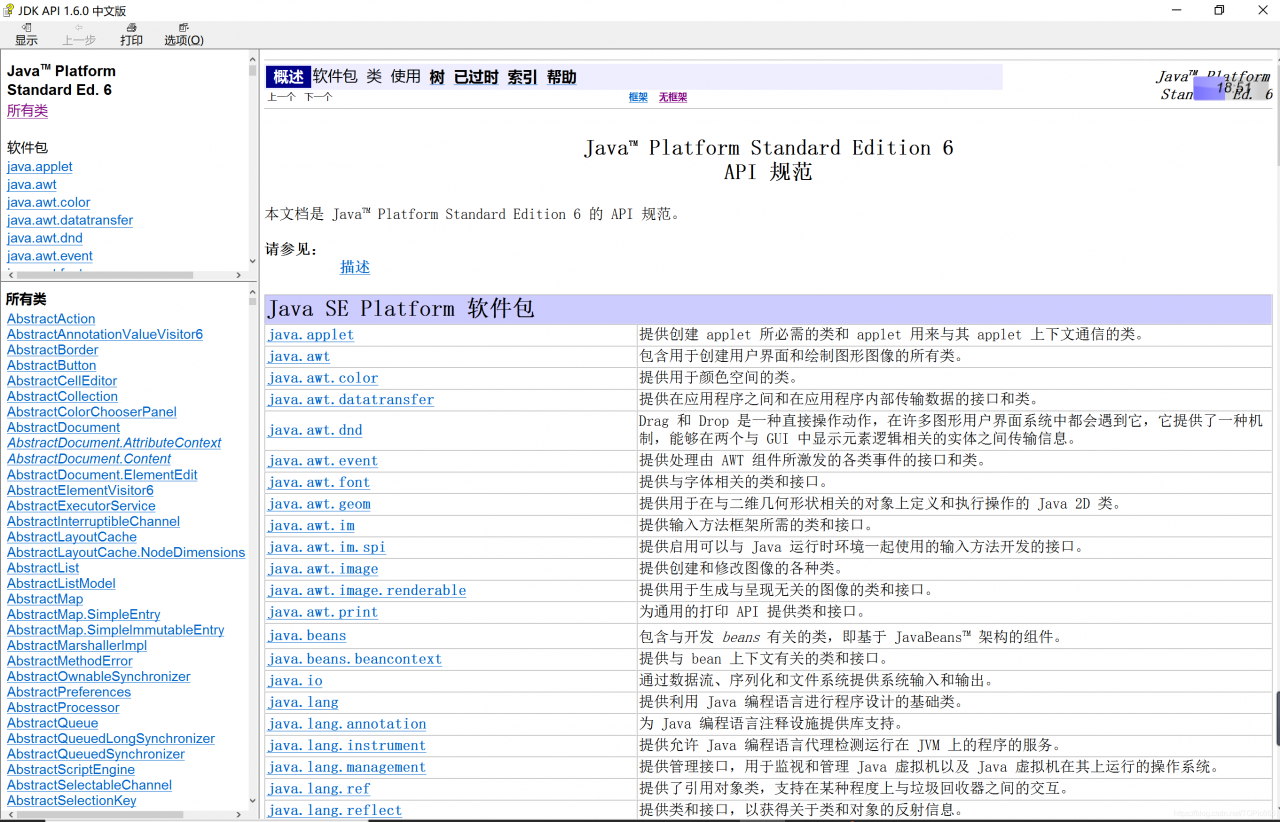Image resolution: width=1280 pixels, height=822 pixels.
Task: Click the 无框架 link
Action: tap(673, 98)
